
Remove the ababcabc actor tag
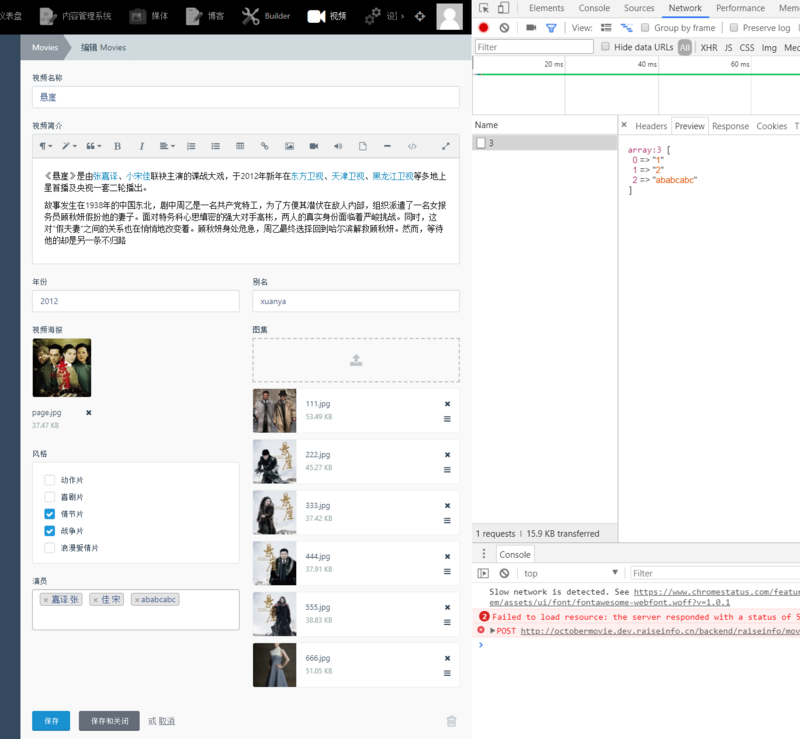point(137,600)
